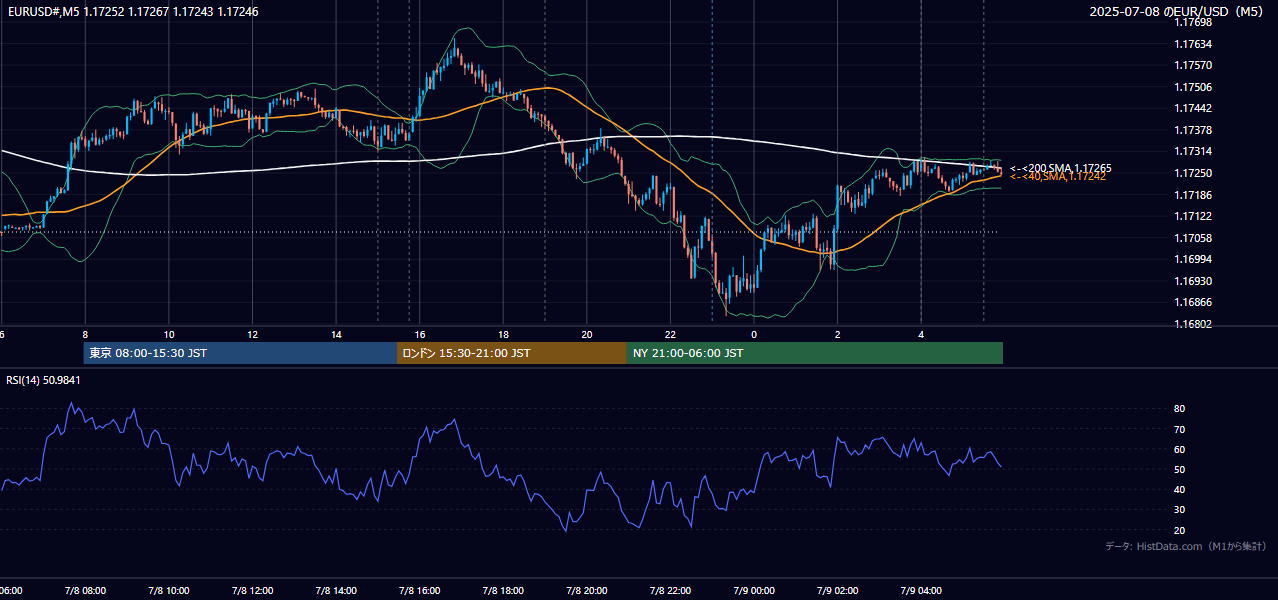The height and width of the screenshot is (600, 1278).
Task: Click the bottom time label 7/8 08:00
Action: click(x=84, y=591)
